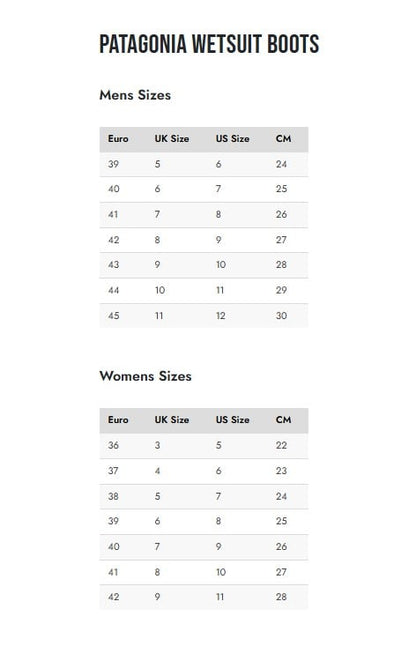
Task: Click the mens Euro 45 cell
Action: (114, 316)
